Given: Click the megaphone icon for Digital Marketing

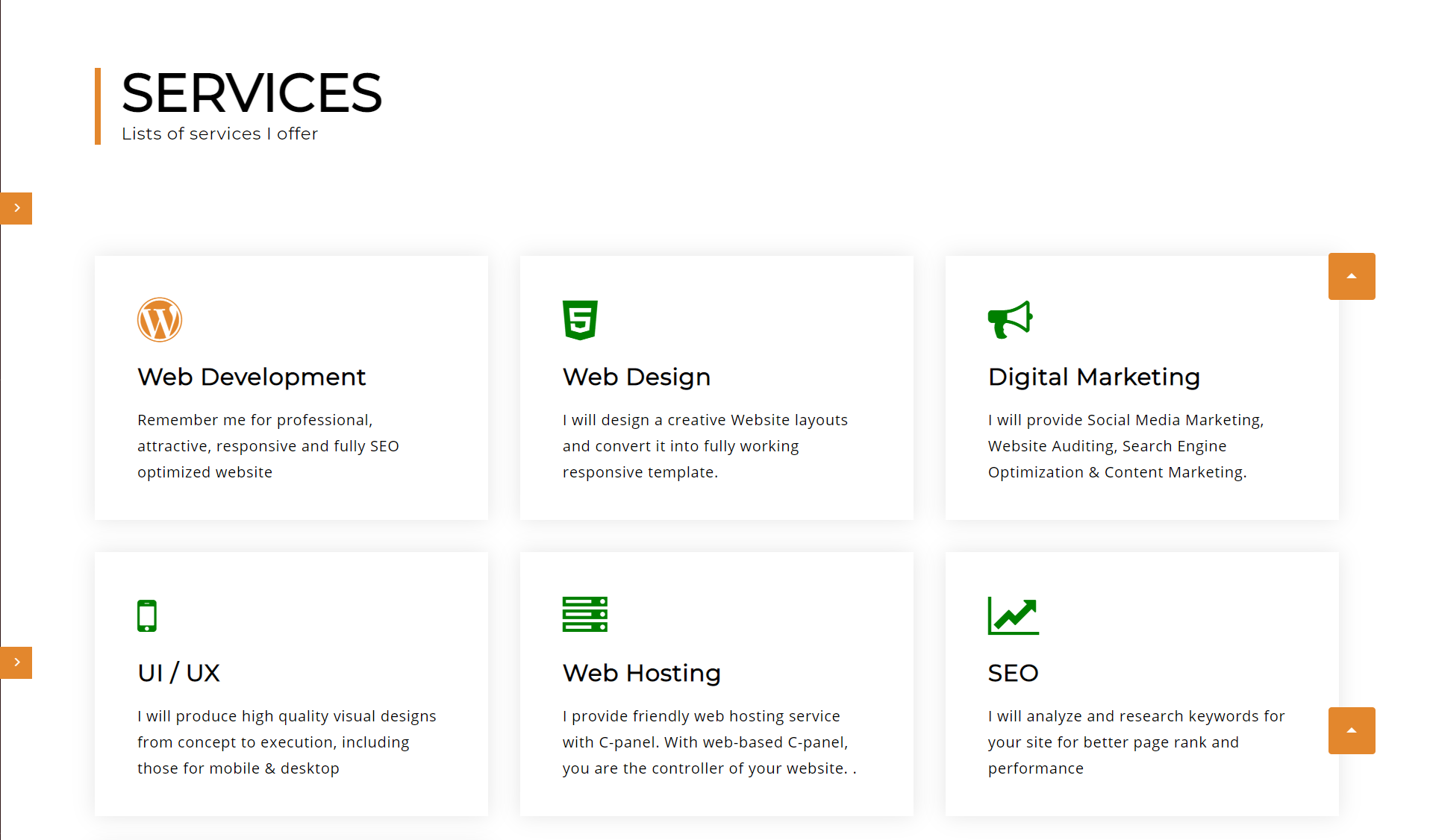Looking at the screenshot, I should coord(1010,320).
